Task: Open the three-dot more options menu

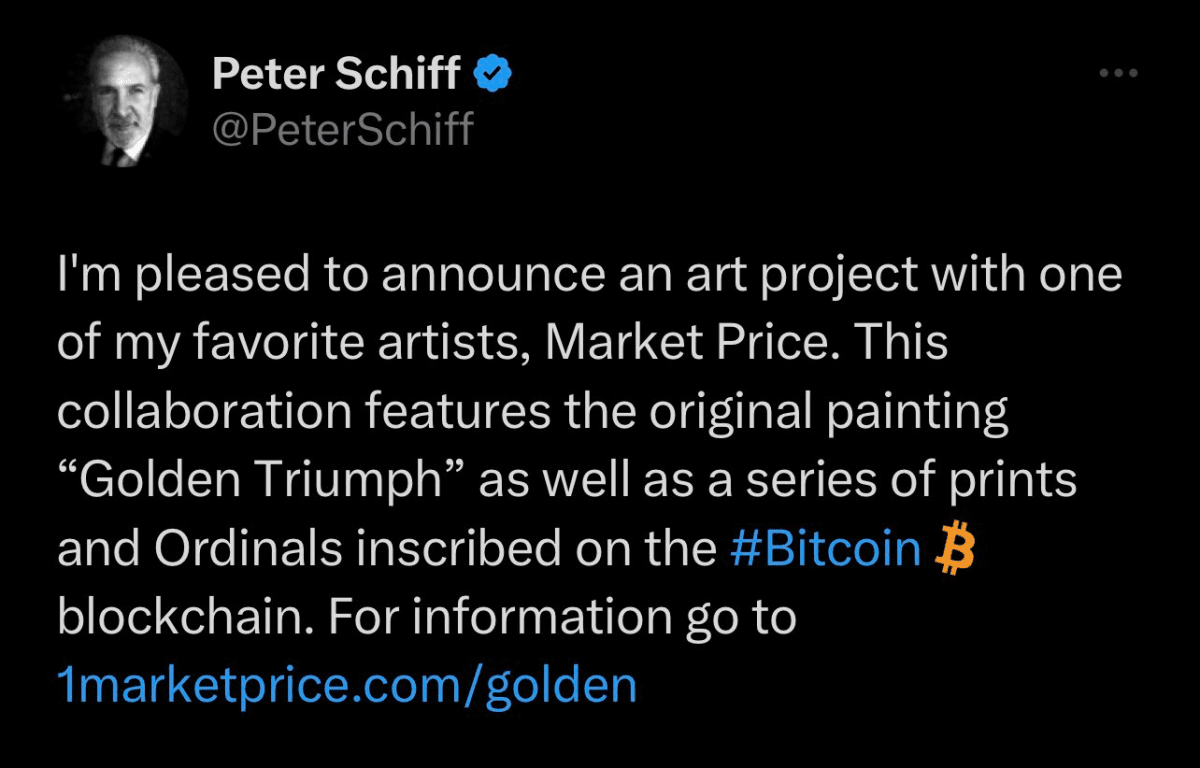Action: tap(1118, 73)
